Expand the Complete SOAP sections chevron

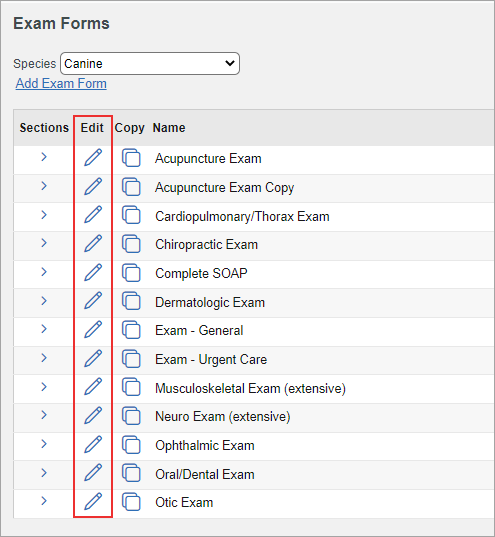point(44,272)
